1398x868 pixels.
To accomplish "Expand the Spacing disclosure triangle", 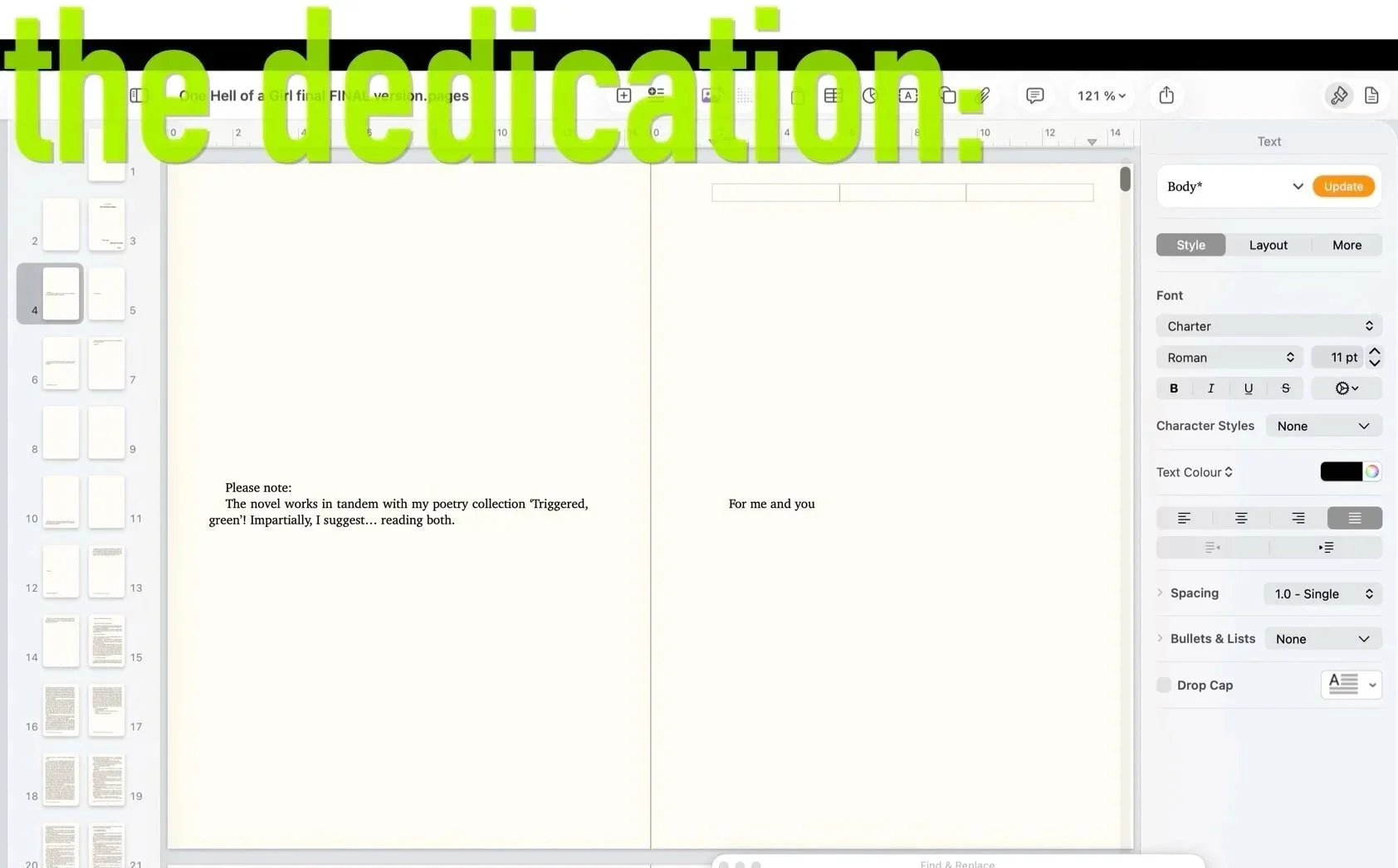I will [x=1160, y=592].
